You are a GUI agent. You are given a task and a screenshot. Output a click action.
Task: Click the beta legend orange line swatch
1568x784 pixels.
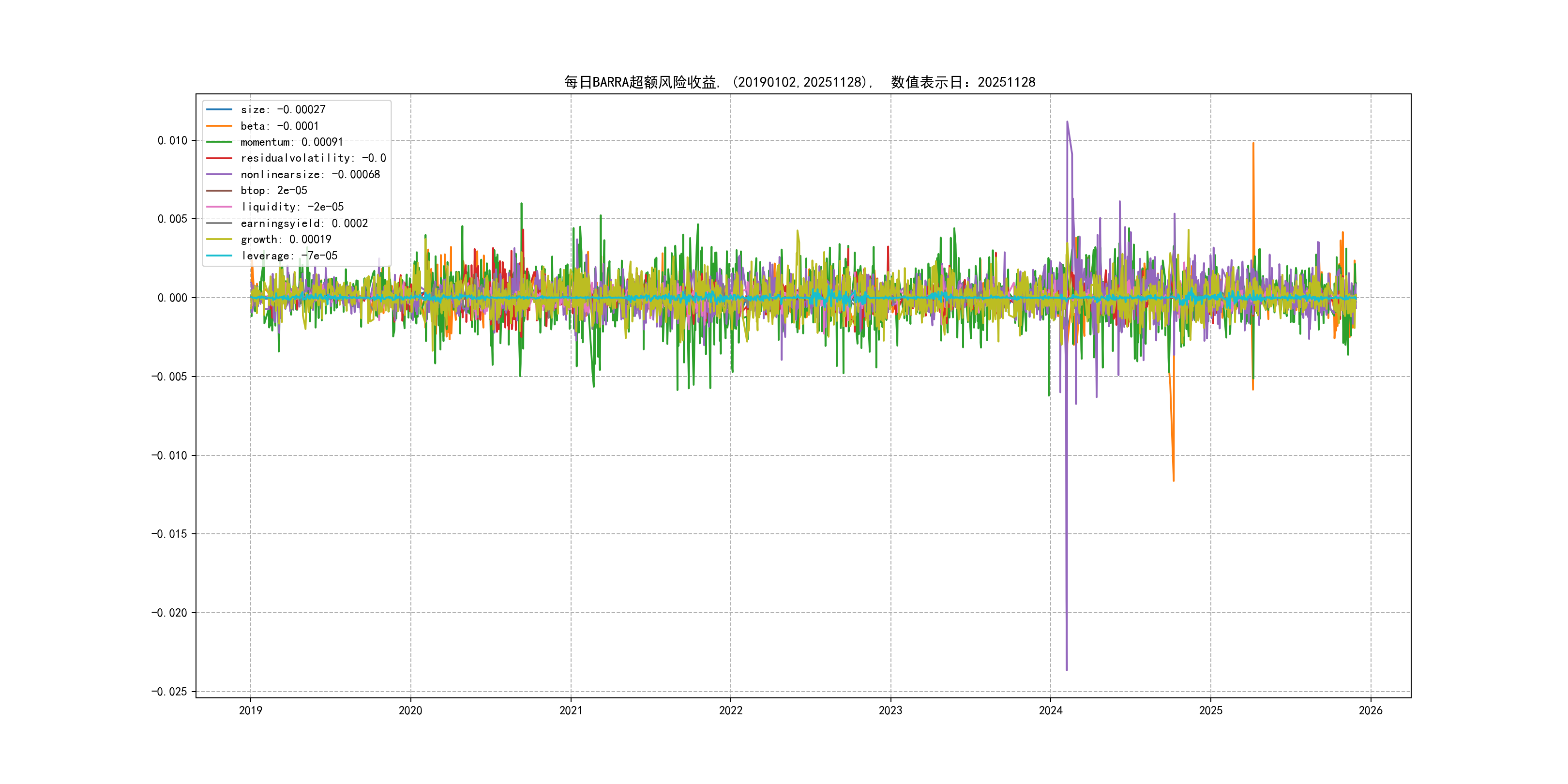(x=219, y=126)
